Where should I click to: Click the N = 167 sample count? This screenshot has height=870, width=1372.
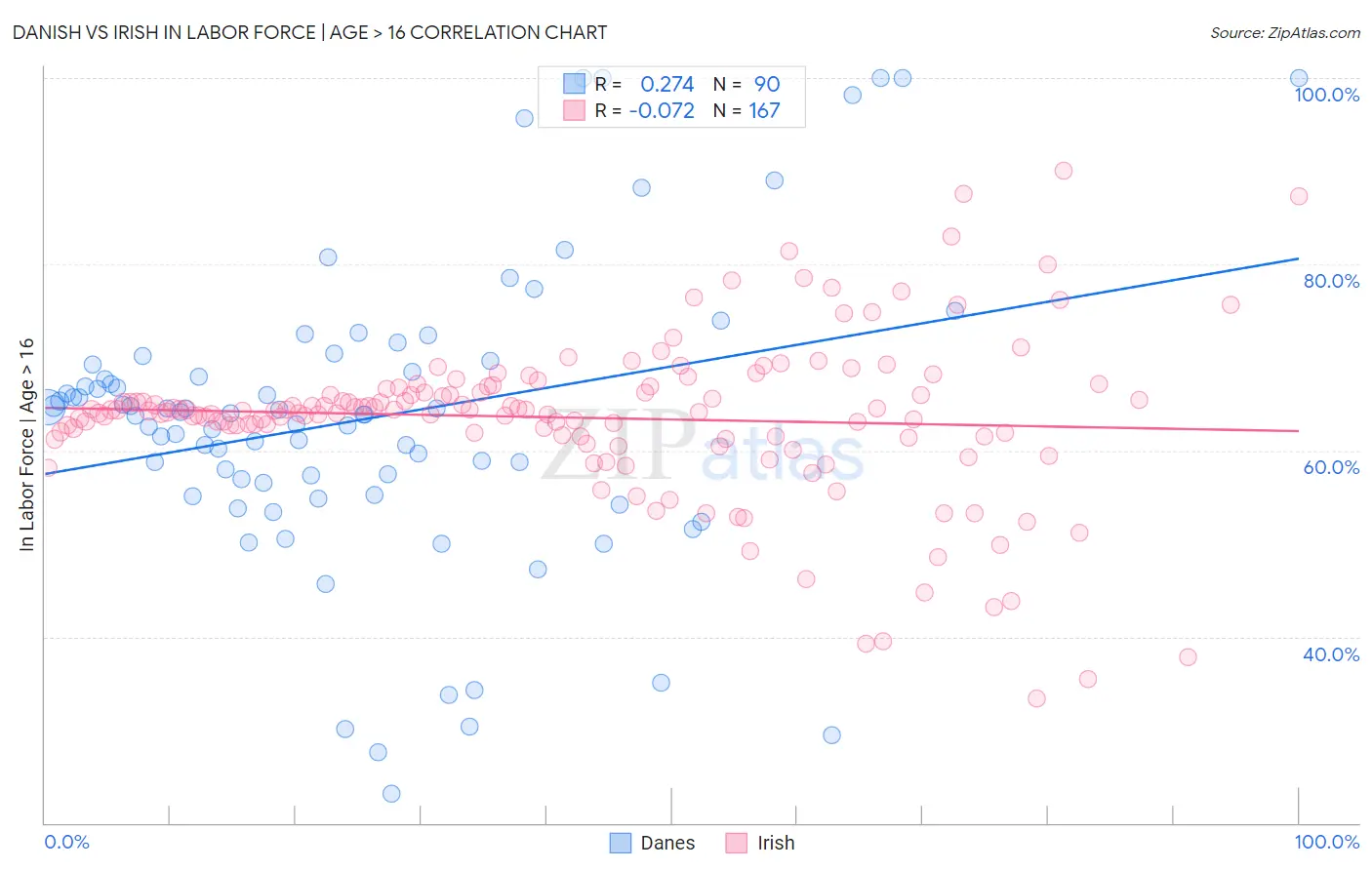[x=747, y=110]
